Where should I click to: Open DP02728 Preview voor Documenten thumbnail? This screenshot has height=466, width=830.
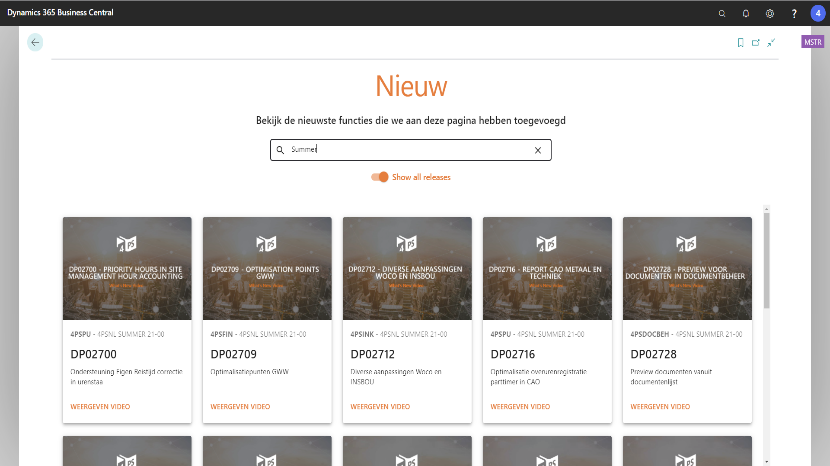click(x=687, y=268)
